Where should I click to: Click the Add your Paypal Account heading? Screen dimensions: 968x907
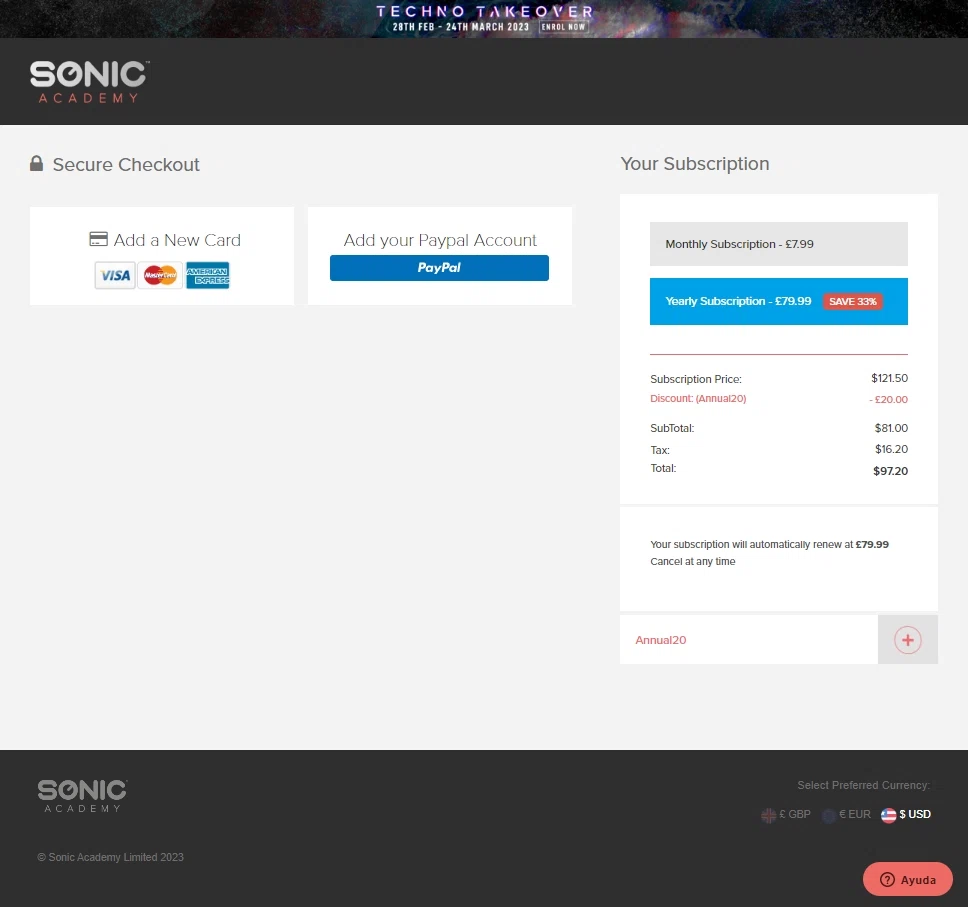coord(440,240)
